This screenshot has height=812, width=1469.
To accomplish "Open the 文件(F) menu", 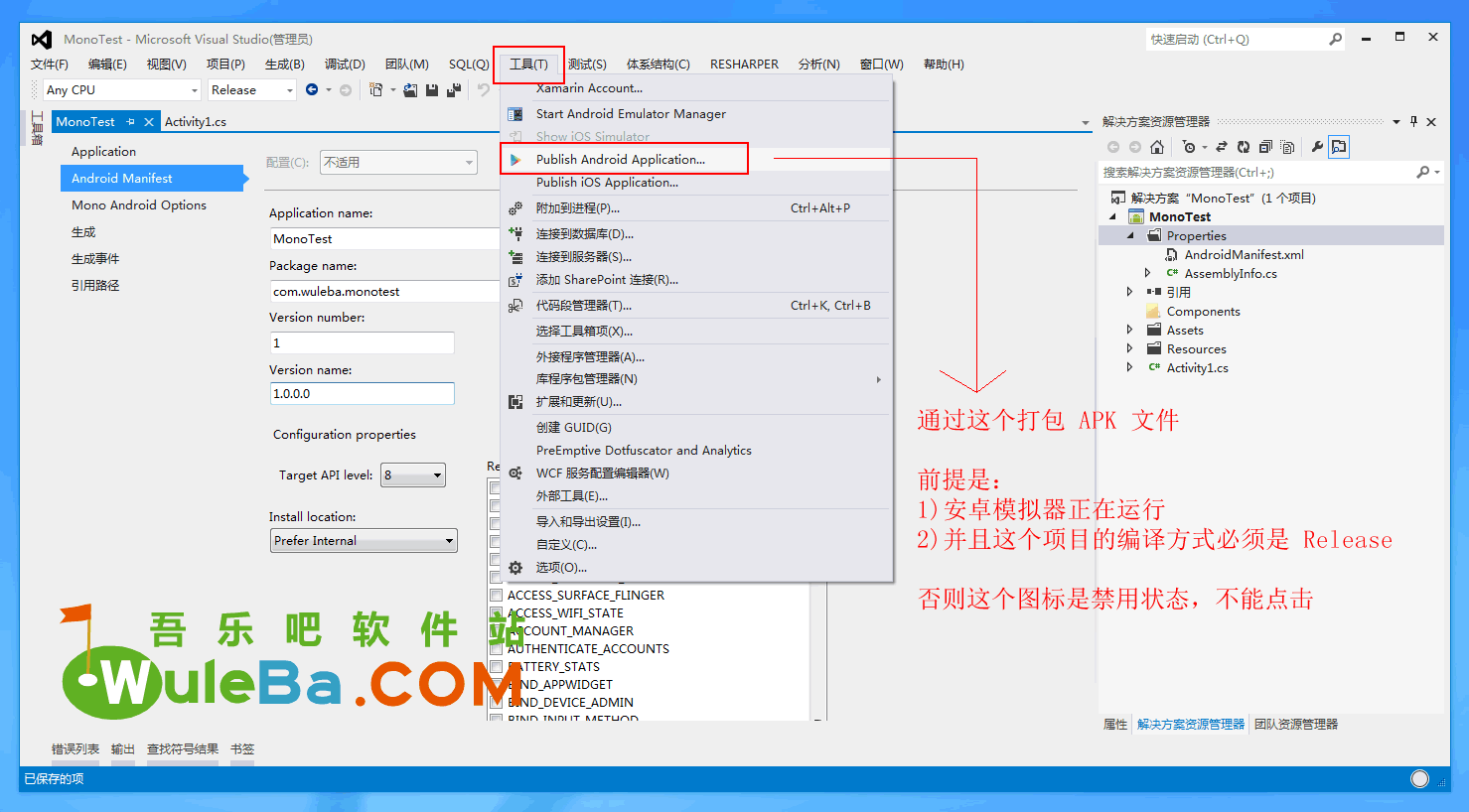I will (50, 64).
